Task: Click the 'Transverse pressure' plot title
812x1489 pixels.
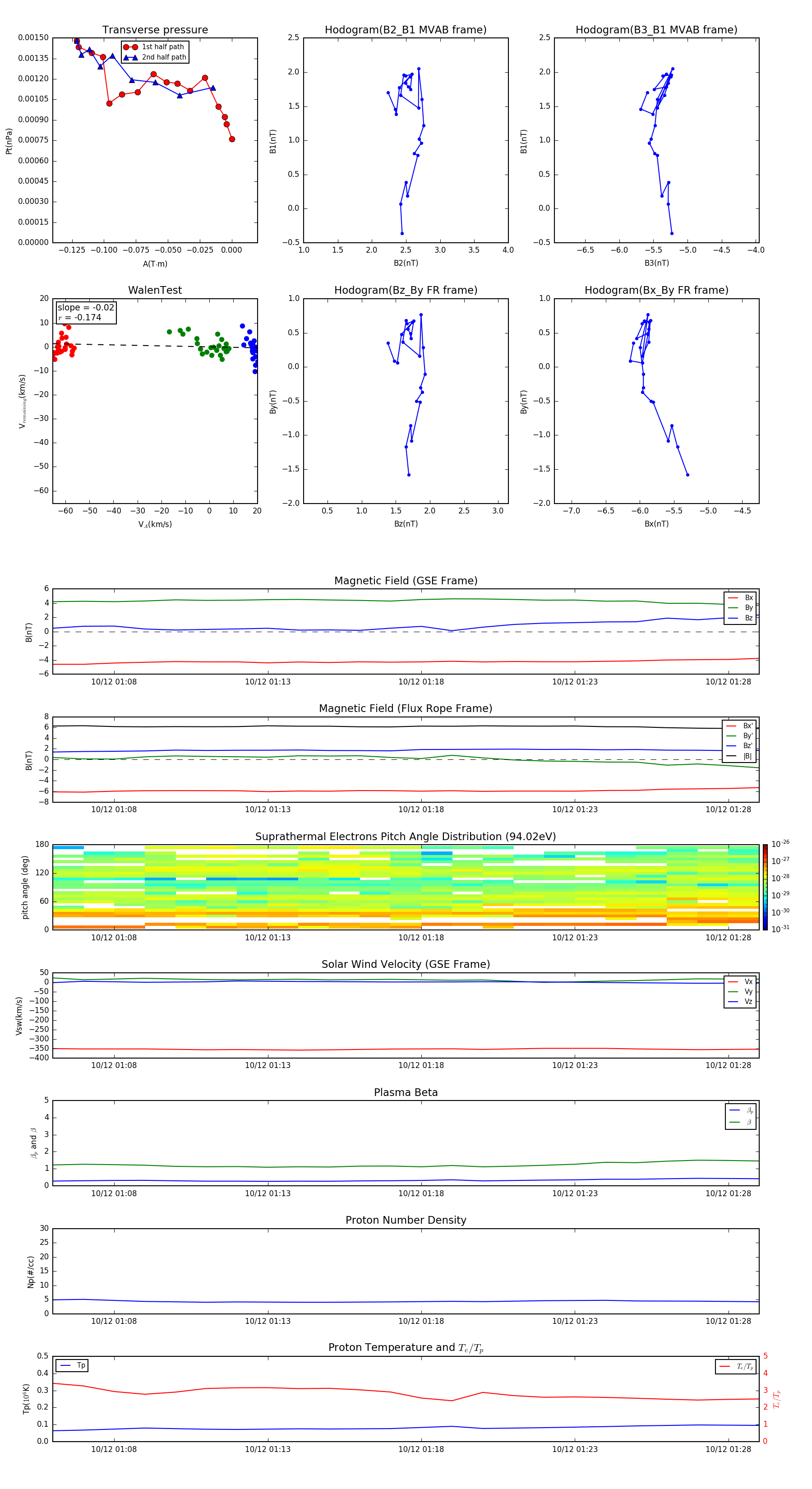Action: pos(155,29)
